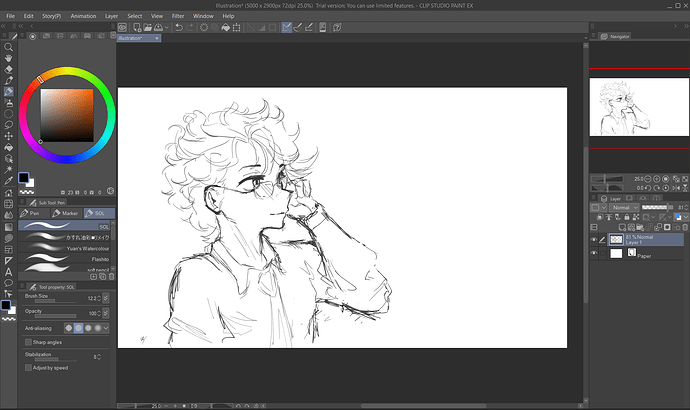
Task: Select the Fill bucket tool
Action: tap(8, 147)
